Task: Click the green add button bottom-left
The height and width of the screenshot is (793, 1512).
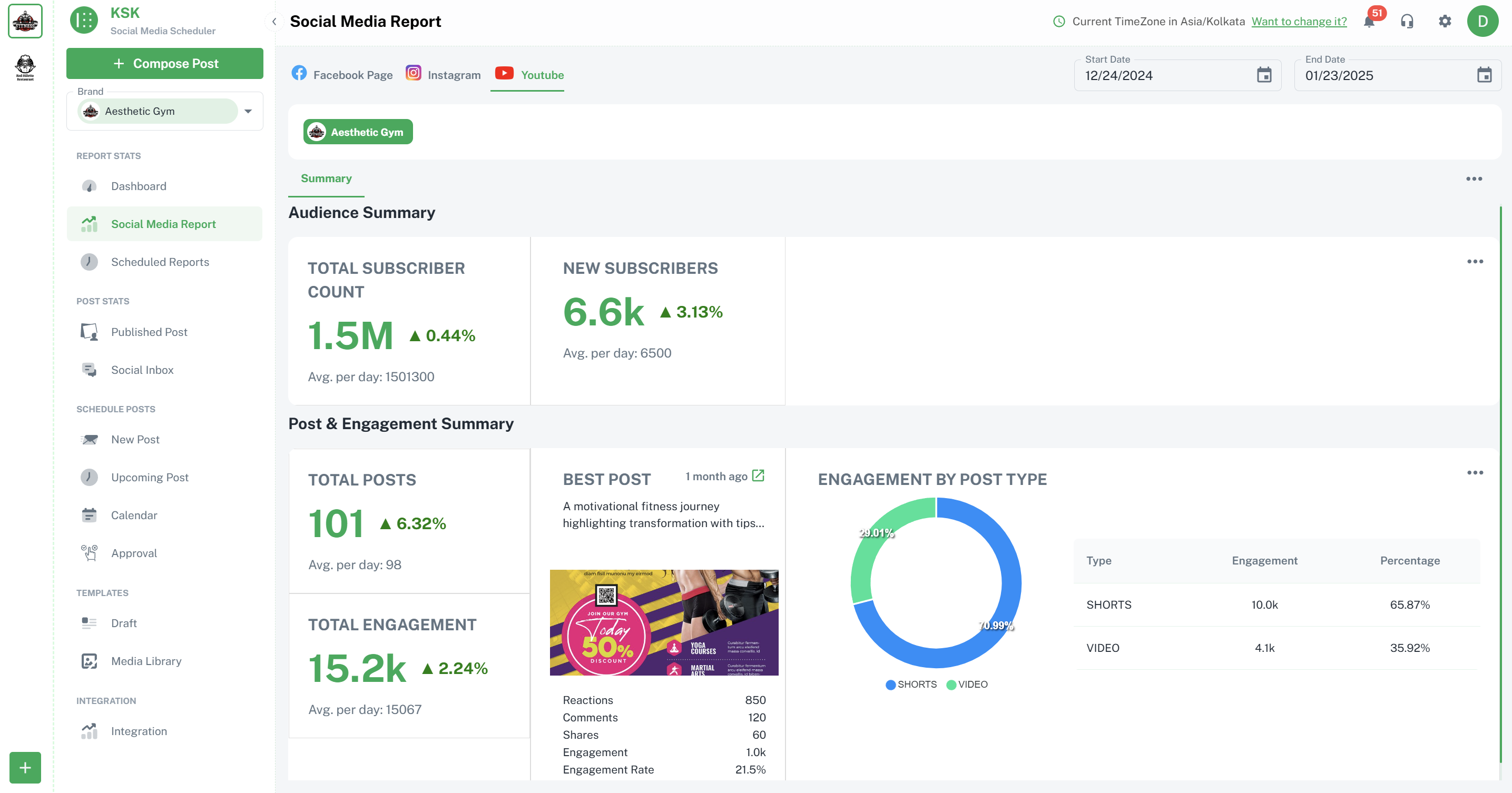Action: point(25,767)
